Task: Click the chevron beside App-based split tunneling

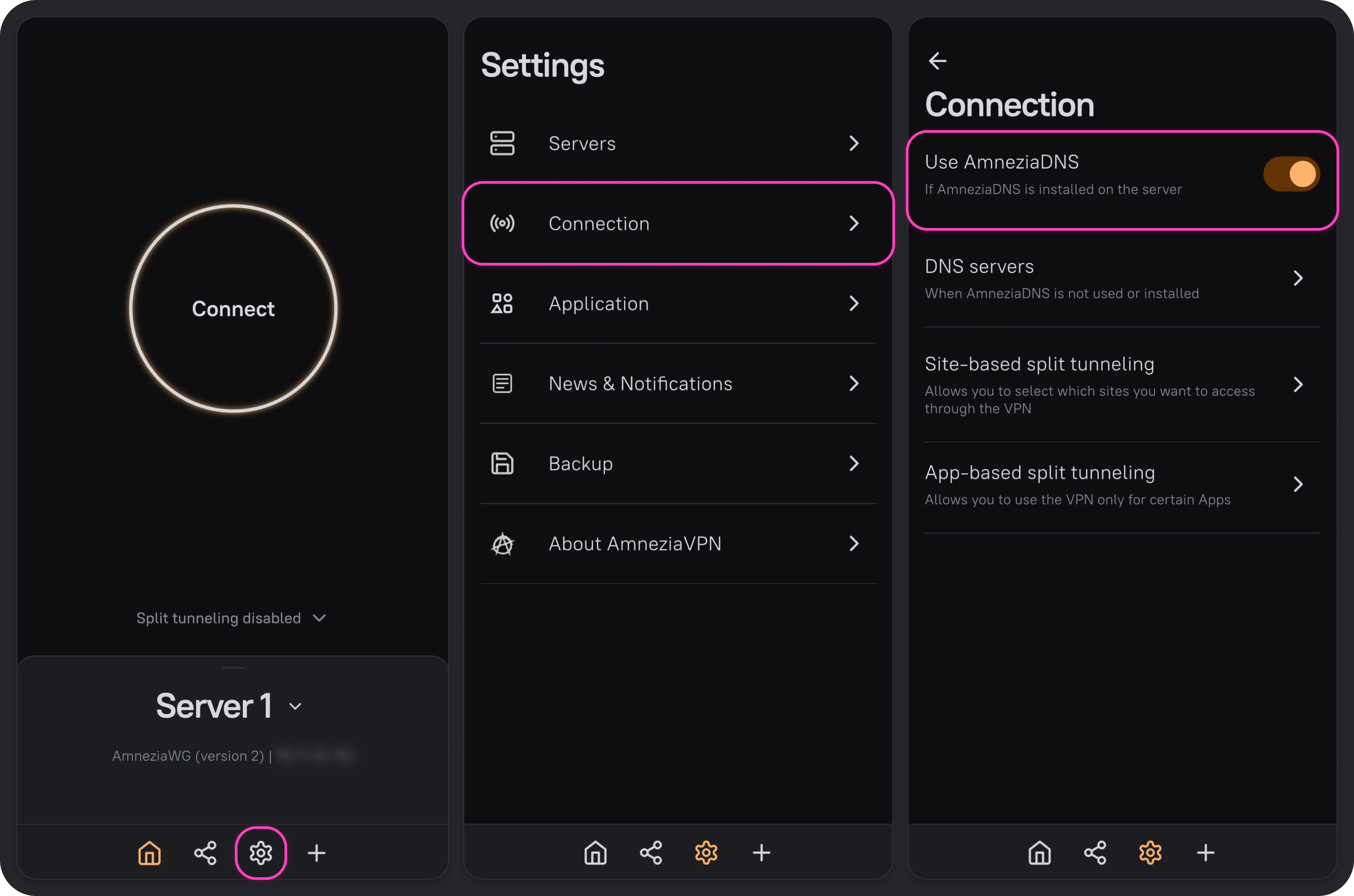Action: (x=1299, y=485)
